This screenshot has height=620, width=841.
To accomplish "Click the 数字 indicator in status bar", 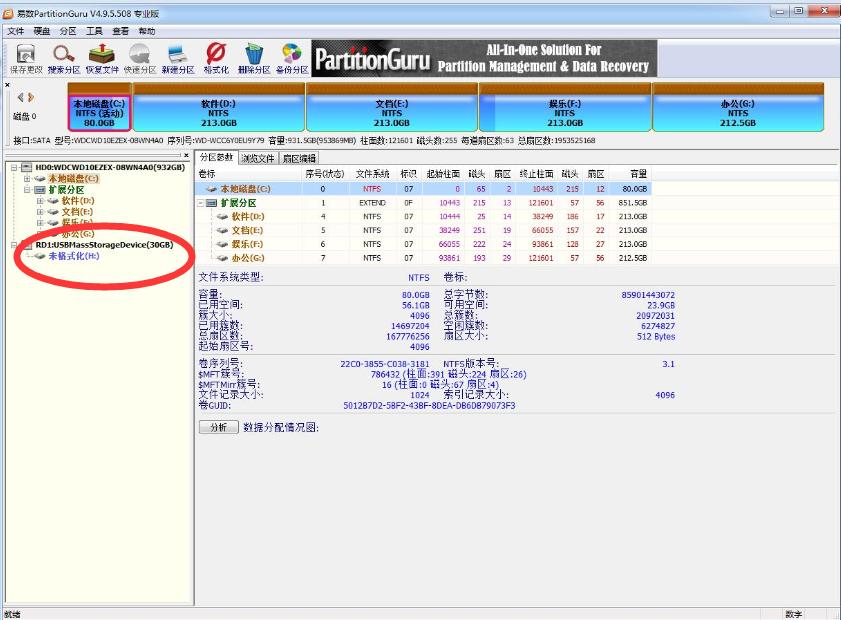I will click(794, 614).
